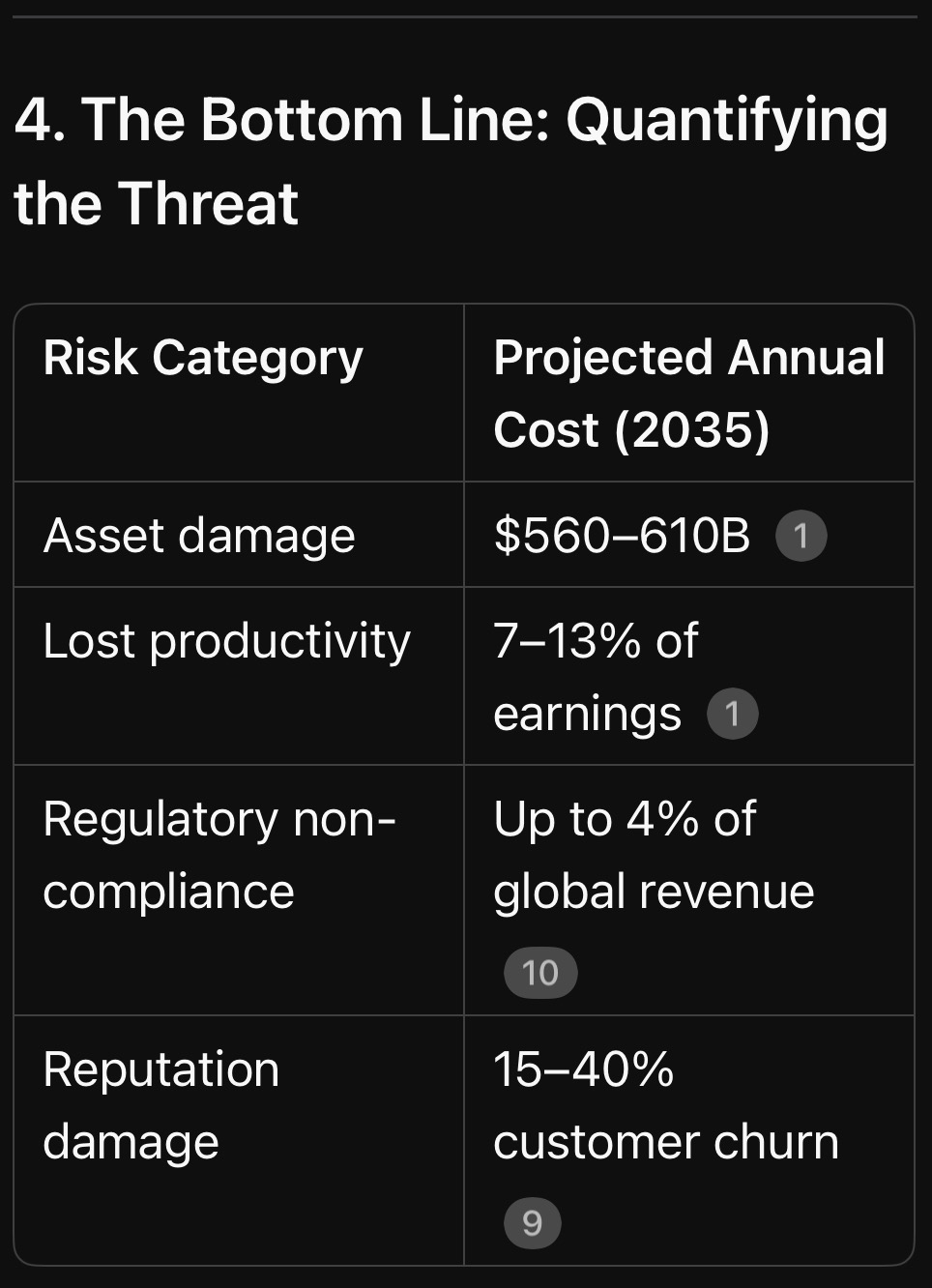
Task: Select the 'Risk Category' column header
Action: [203, 358]
